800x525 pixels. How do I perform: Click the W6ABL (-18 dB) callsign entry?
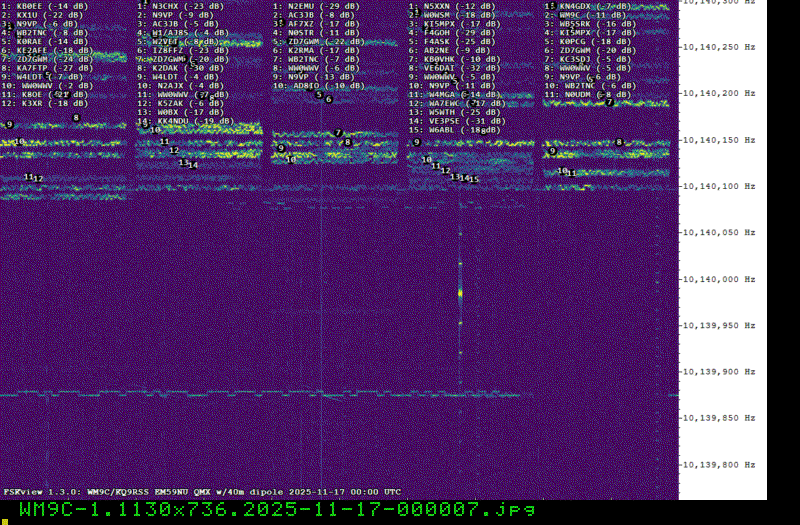click(x=456, y=130)
